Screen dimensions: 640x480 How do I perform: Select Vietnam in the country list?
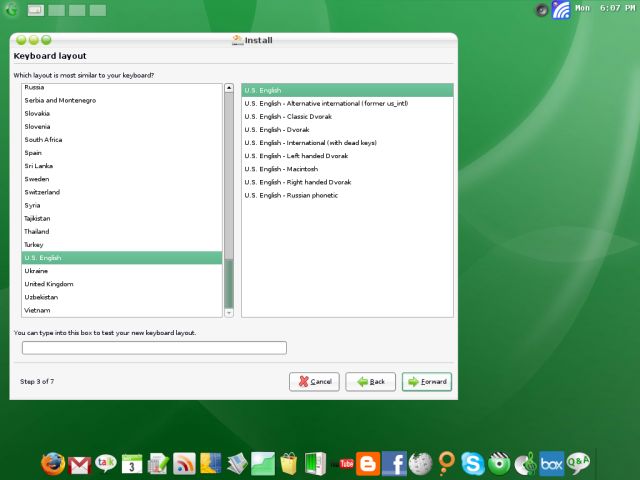(122, 310)
